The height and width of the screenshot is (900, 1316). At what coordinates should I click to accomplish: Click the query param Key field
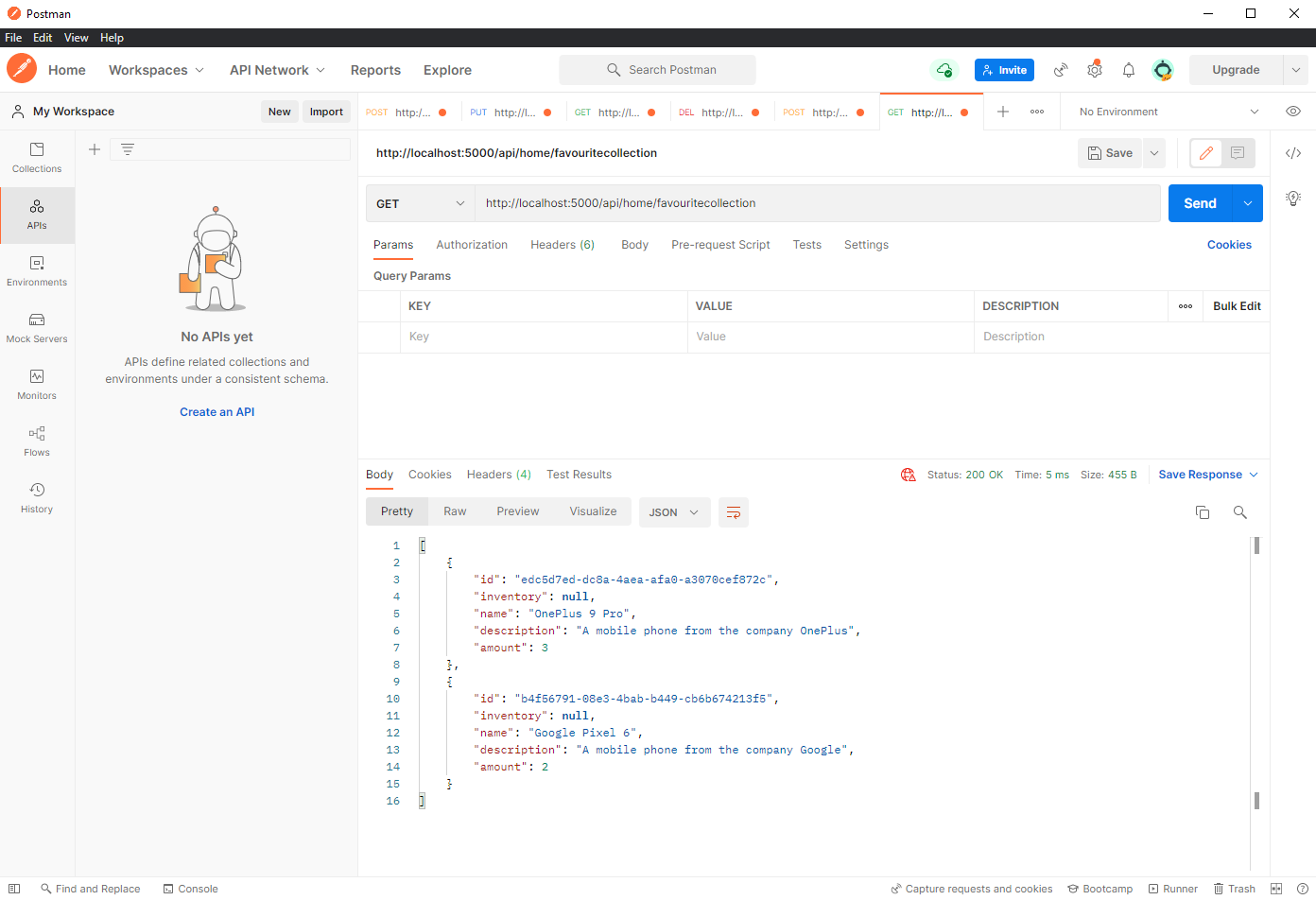544,337
